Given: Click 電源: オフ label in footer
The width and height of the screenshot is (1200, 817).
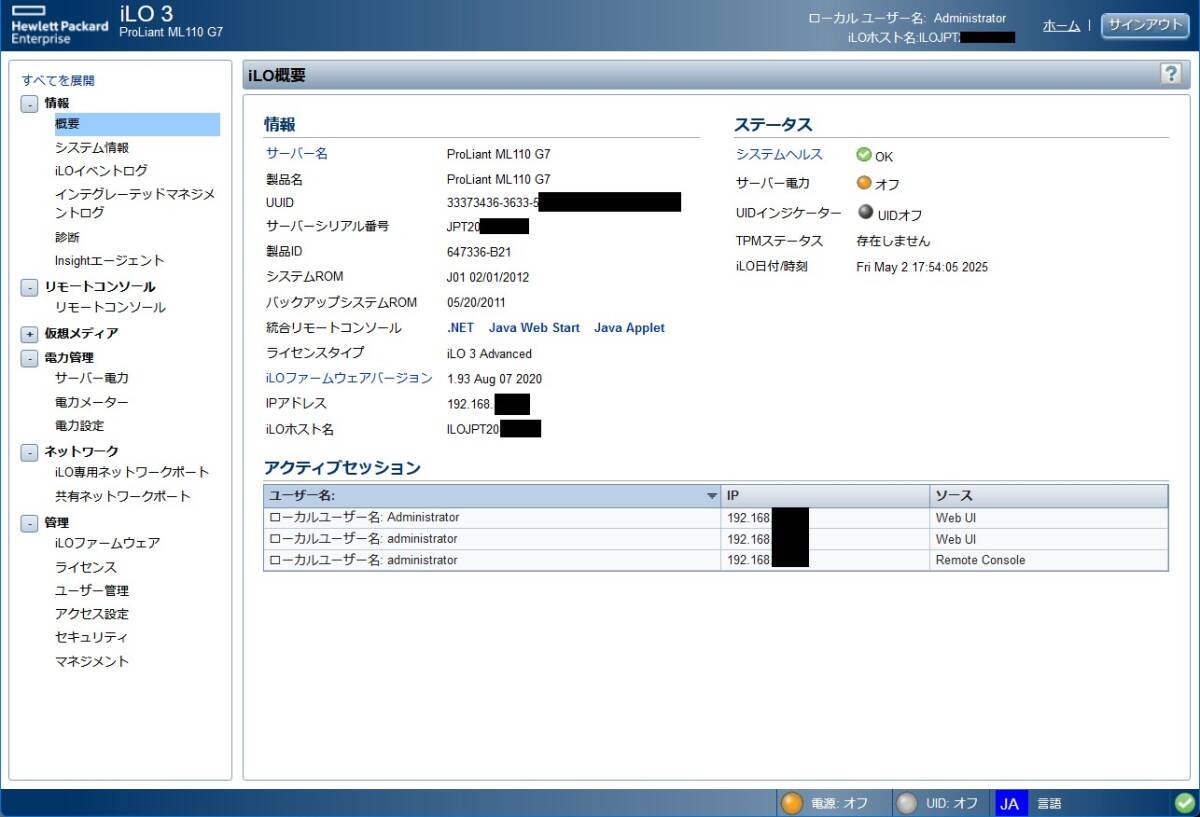Looking at the screenshot, I should (x=839, y=803).
